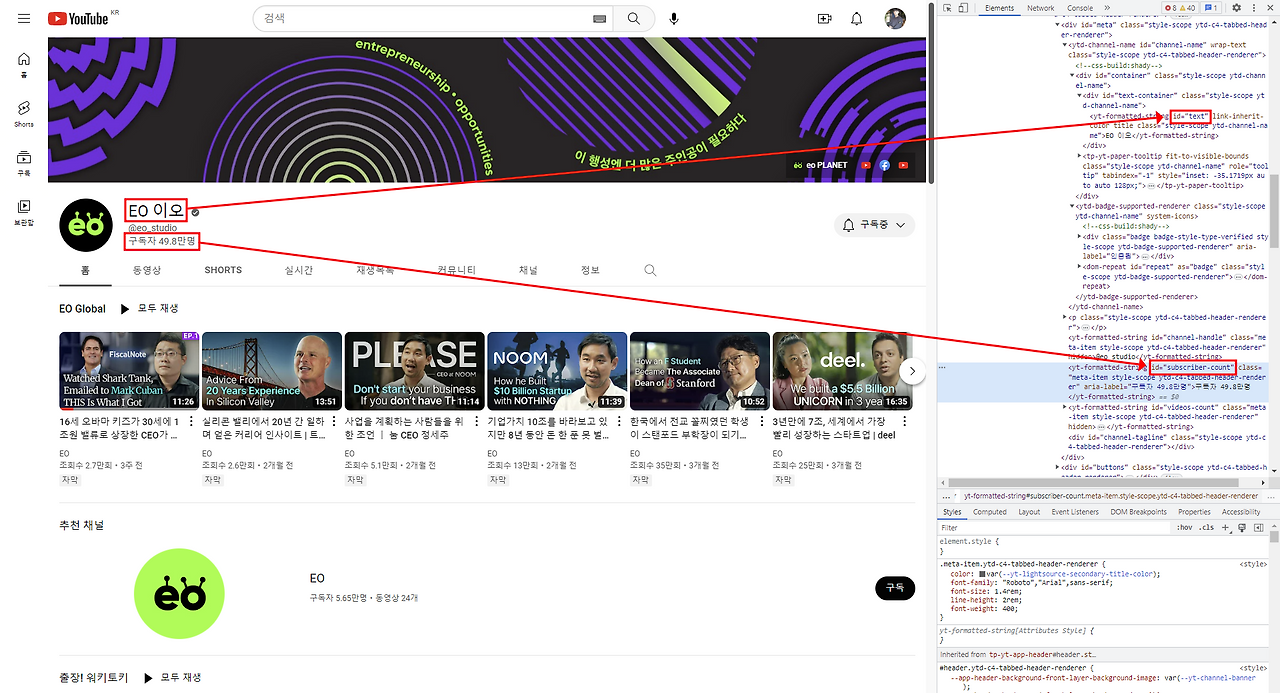Subscribe to recommended EO channel
This screenshot has height=693, width=1280.
click(x=895, y=588)
